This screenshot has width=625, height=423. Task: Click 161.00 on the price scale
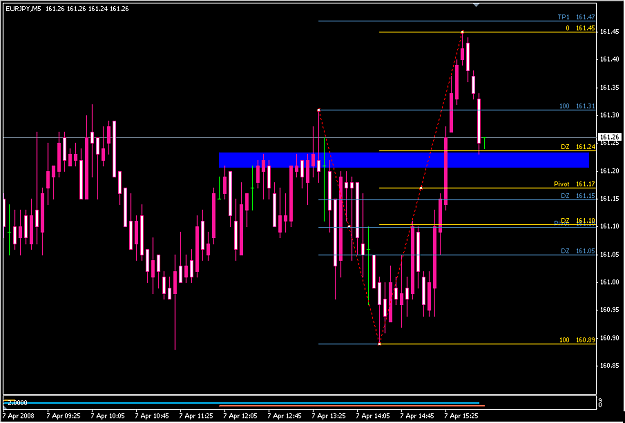point(608,282)
